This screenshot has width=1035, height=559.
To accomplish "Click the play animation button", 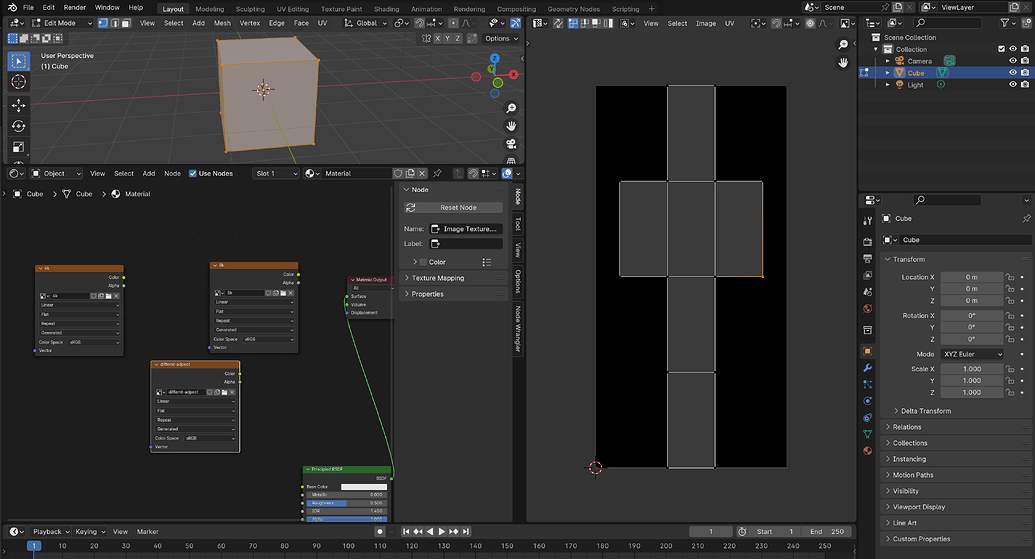I will (442, 531).
